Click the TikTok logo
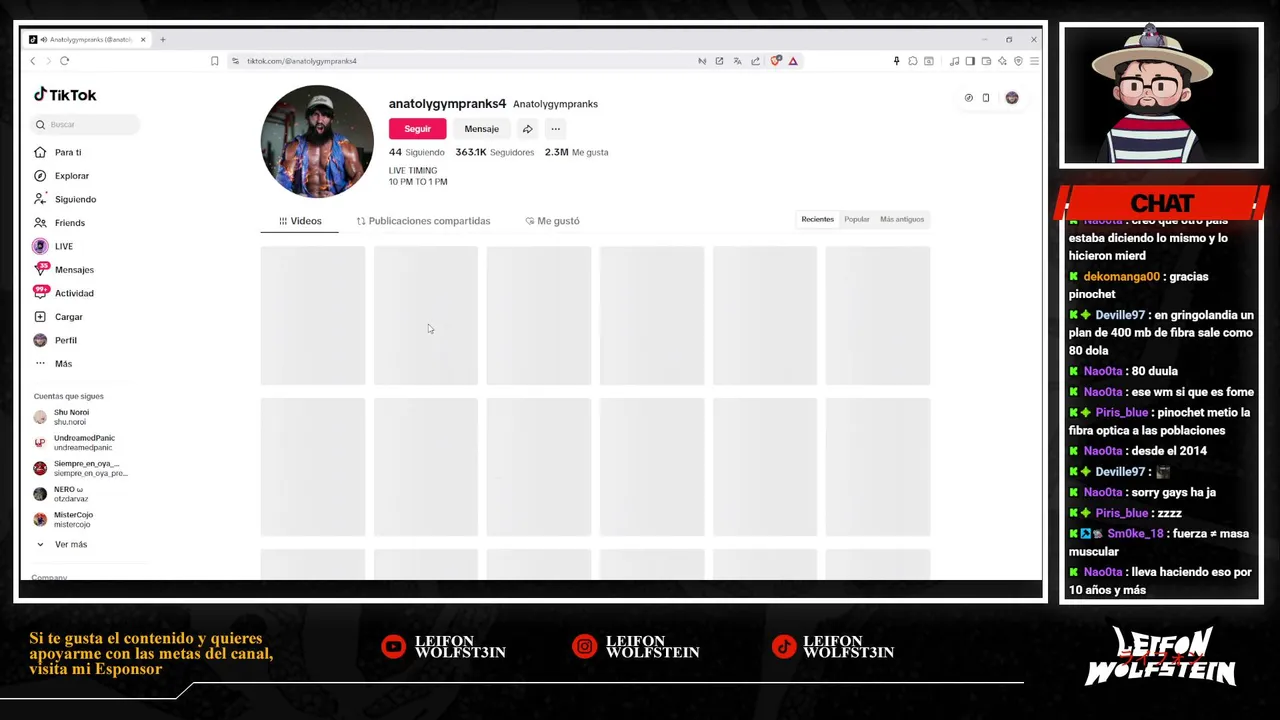Image resolution: width=1280 pixels, height=720 pixels. (x=65, y=95)
